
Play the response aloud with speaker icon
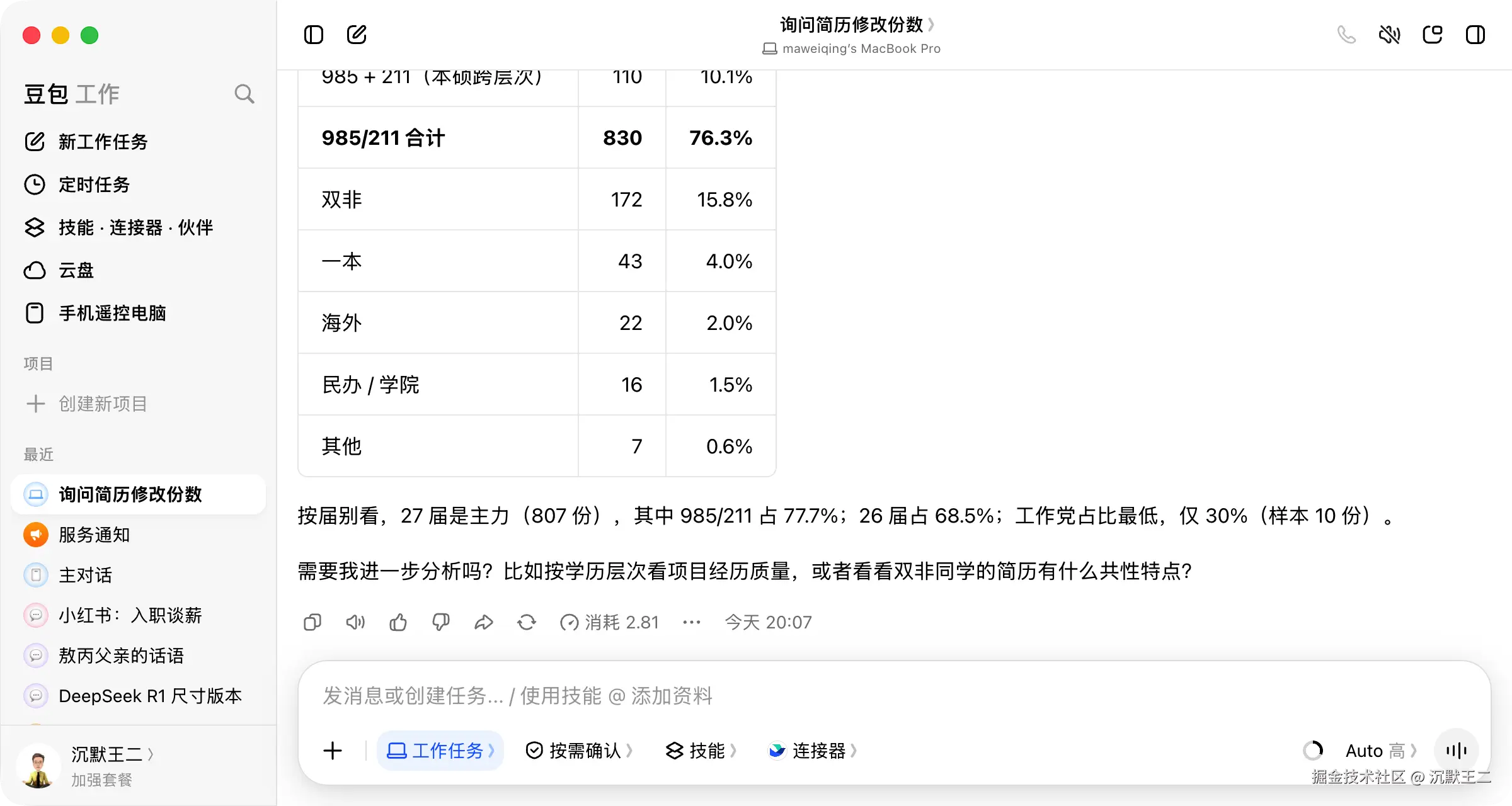pos(355,622)
